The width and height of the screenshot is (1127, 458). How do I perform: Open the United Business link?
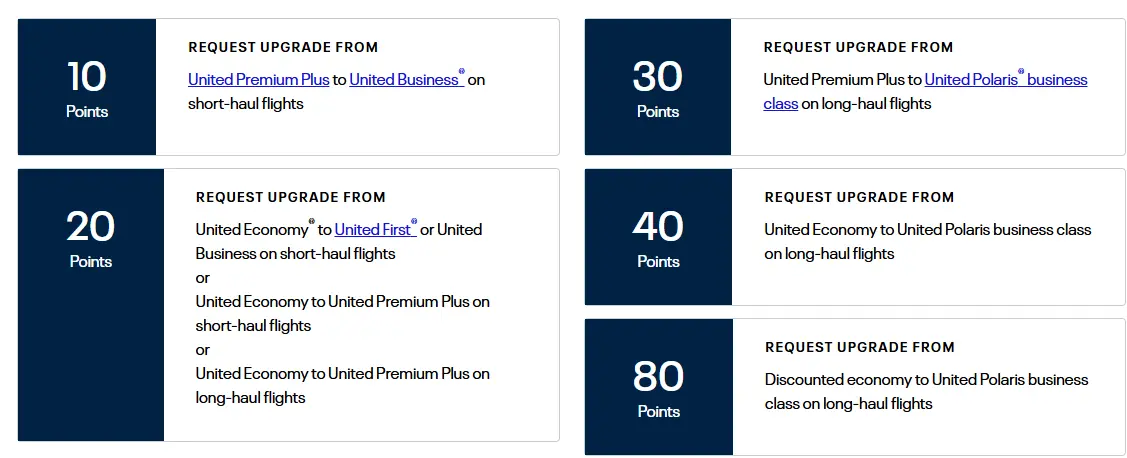coord(404,80)
